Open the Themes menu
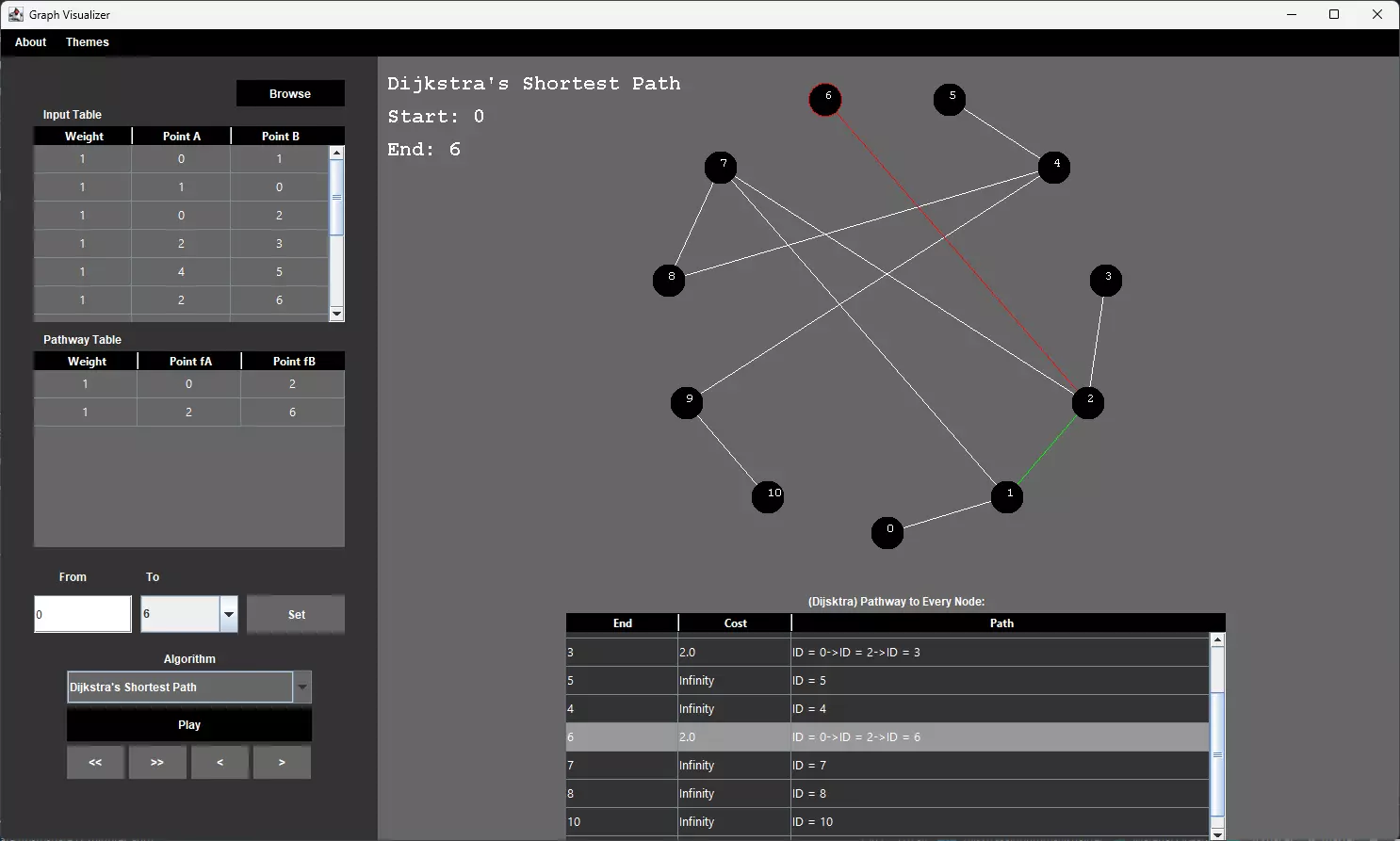 88,42
